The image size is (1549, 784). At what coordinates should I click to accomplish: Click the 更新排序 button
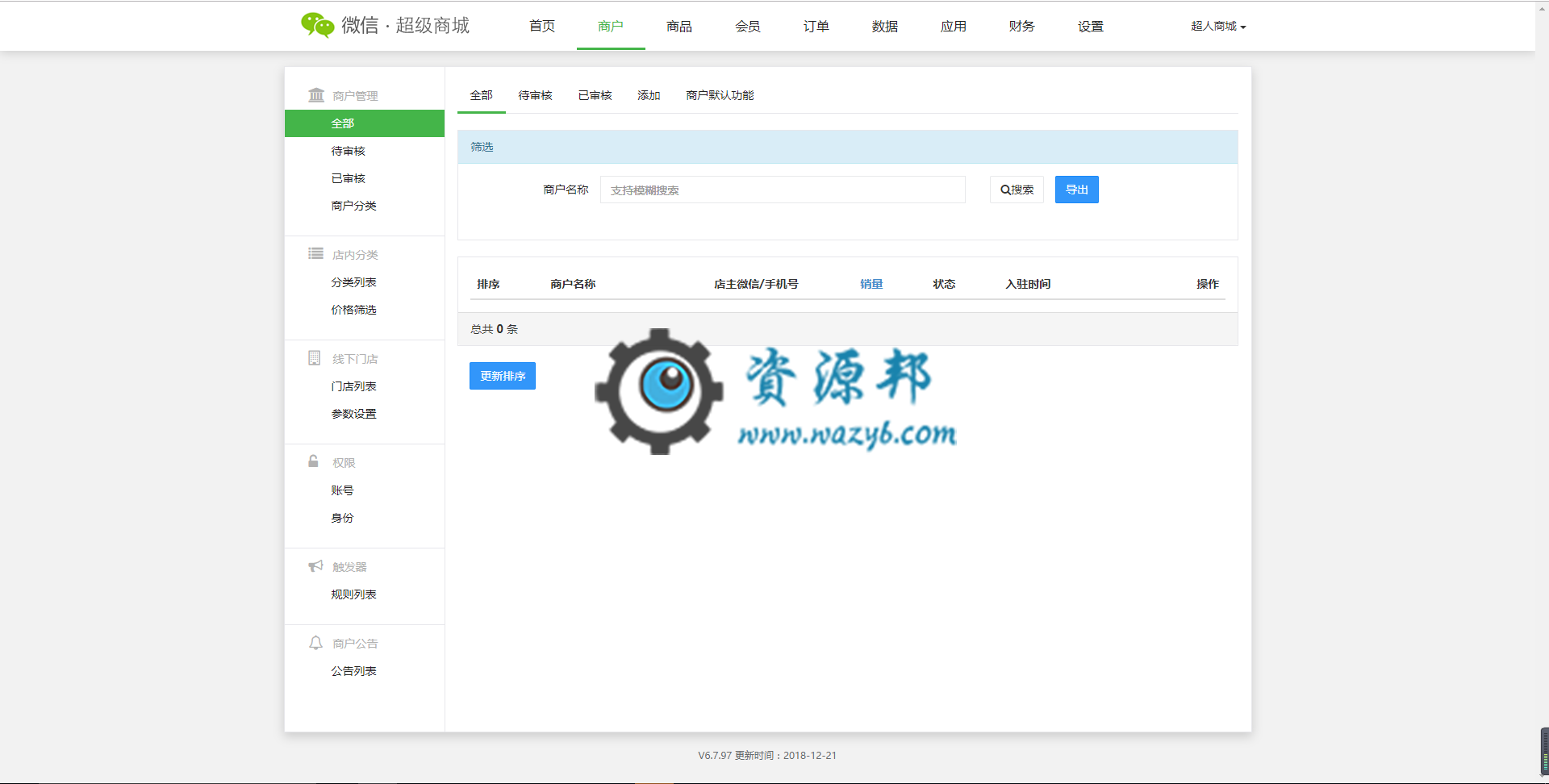(503, 376)
